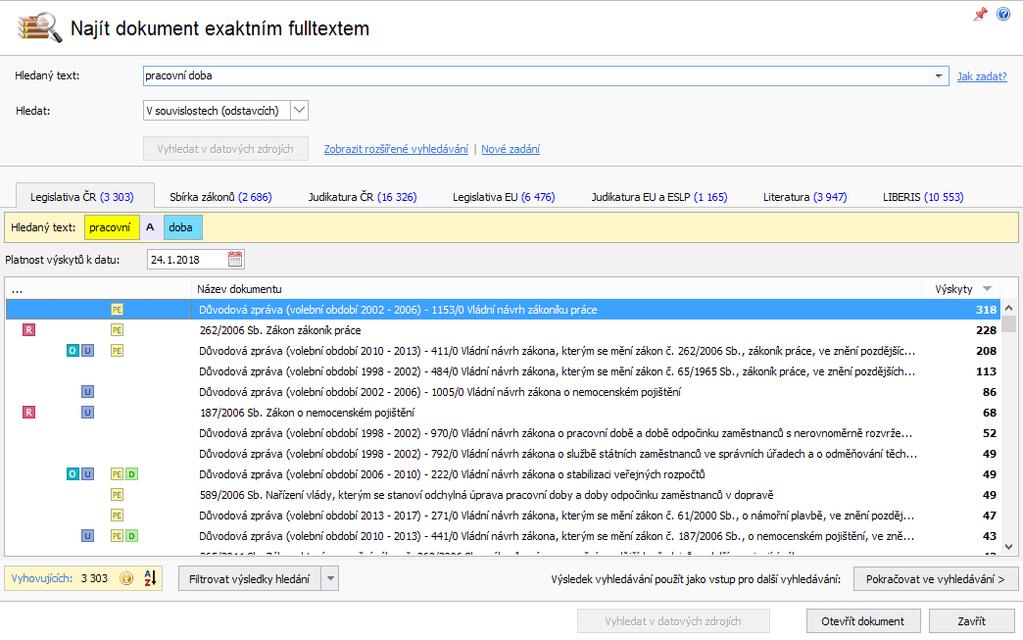Open help via the question mark icon
The height and width of the screenshot is (640, 1023).
coord(1003,14)
